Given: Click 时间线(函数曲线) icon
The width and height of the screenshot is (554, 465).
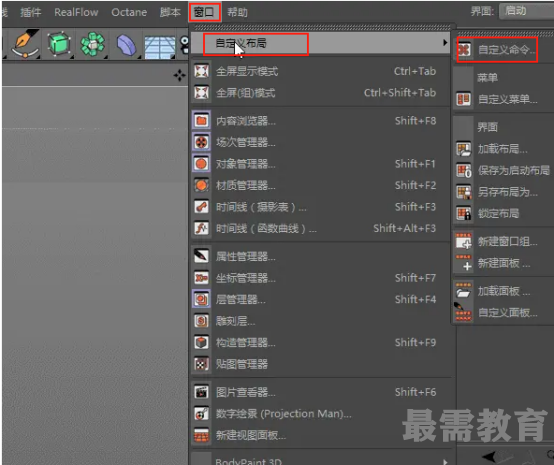Looking at the screenshot, I should point(201,228).
